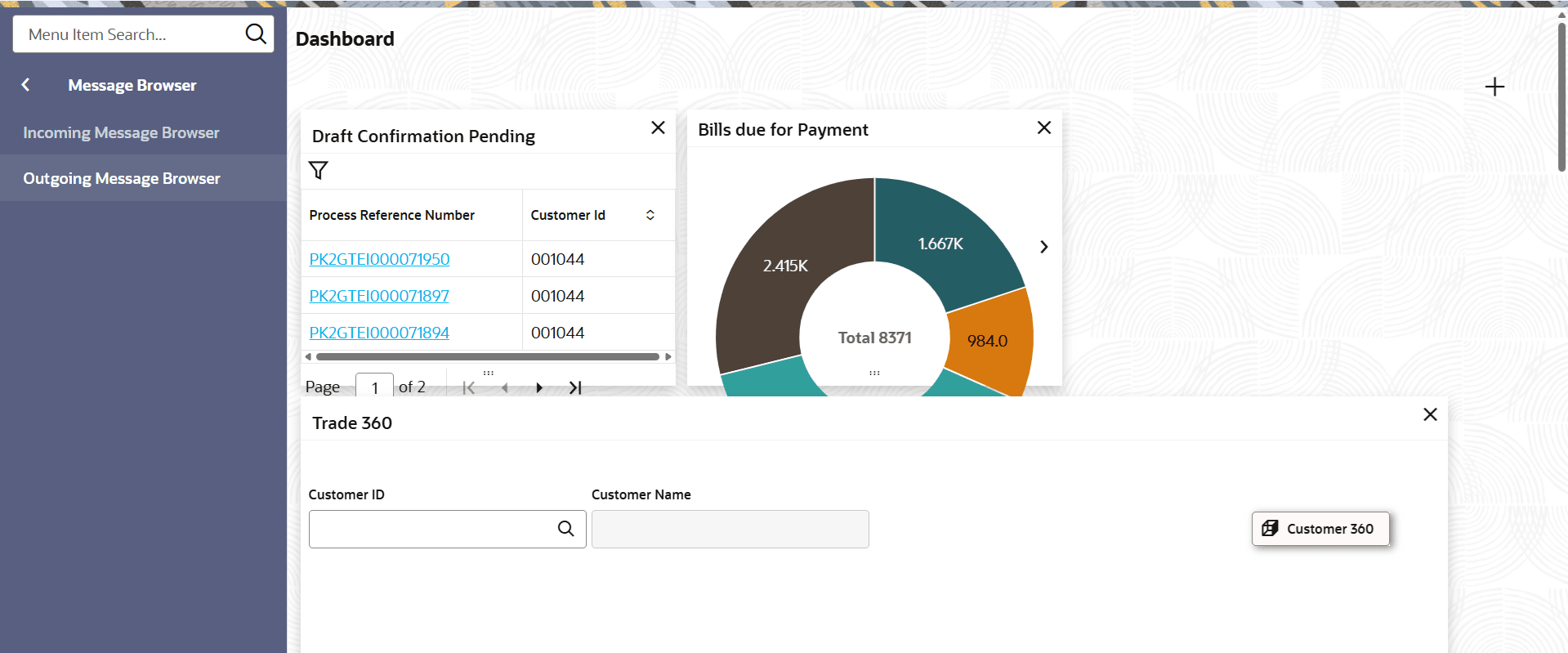This screenshot has height=653, width=1568.
Task: Click the drag handle of Bills due for Payment
Action: (874, 373)
